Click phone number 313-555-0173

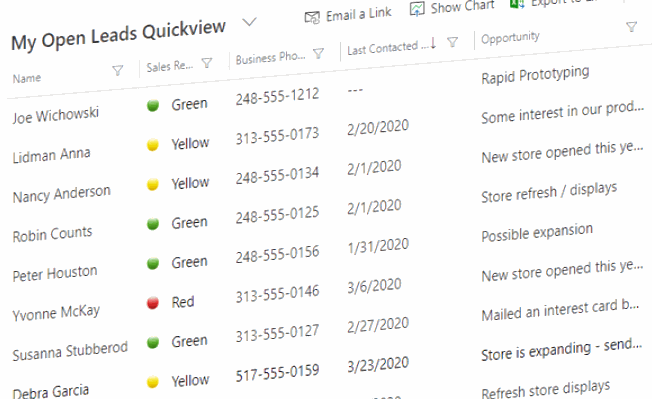coord(277,136)
